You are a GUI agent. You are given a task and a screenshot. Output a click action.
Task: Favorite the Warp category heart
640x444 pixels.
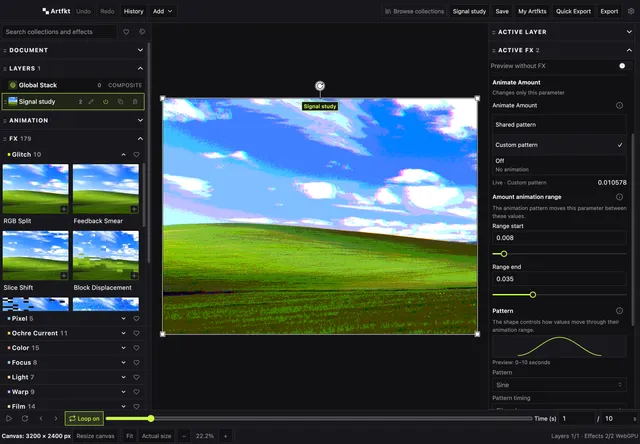coord(136,392)
